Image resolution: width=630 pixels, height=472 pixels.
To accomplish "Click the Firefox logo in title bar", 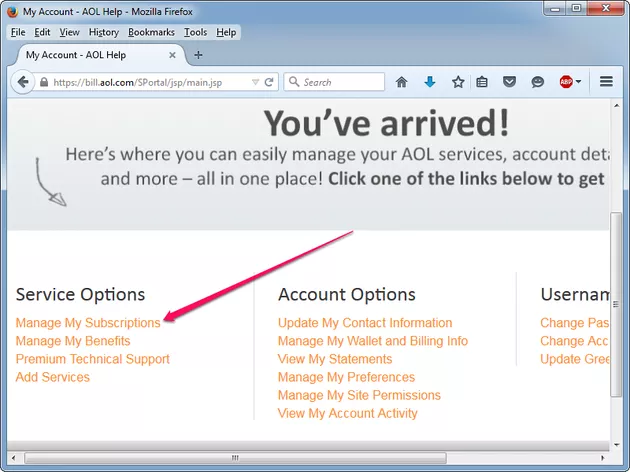I will [12, 12].
